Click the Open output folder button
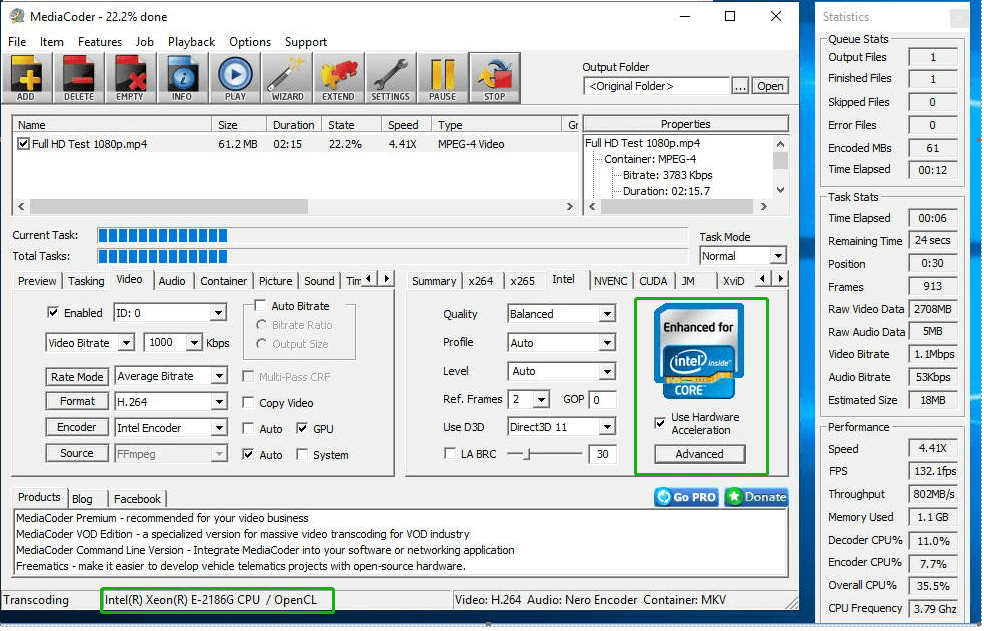Screen dimensions: 984x631 tap(769, 86)
